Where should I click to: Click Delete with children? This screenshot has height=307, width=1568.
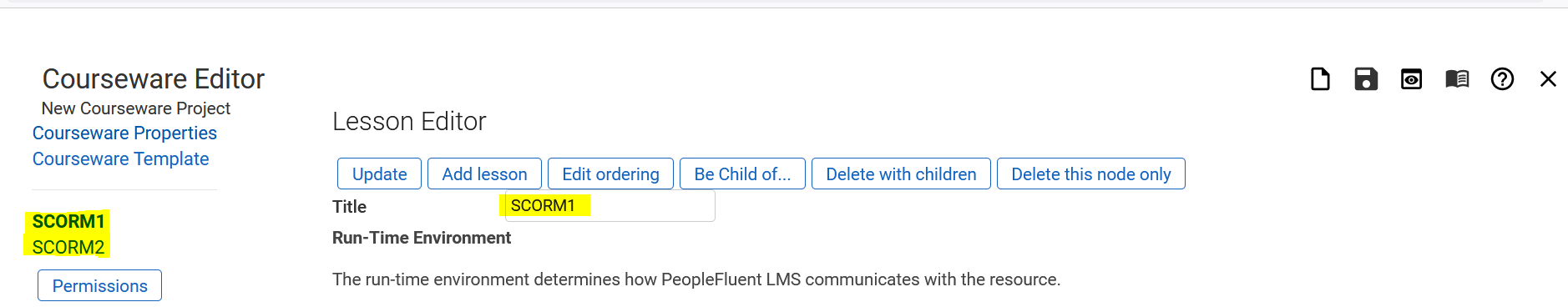click(x=901, y=174)
